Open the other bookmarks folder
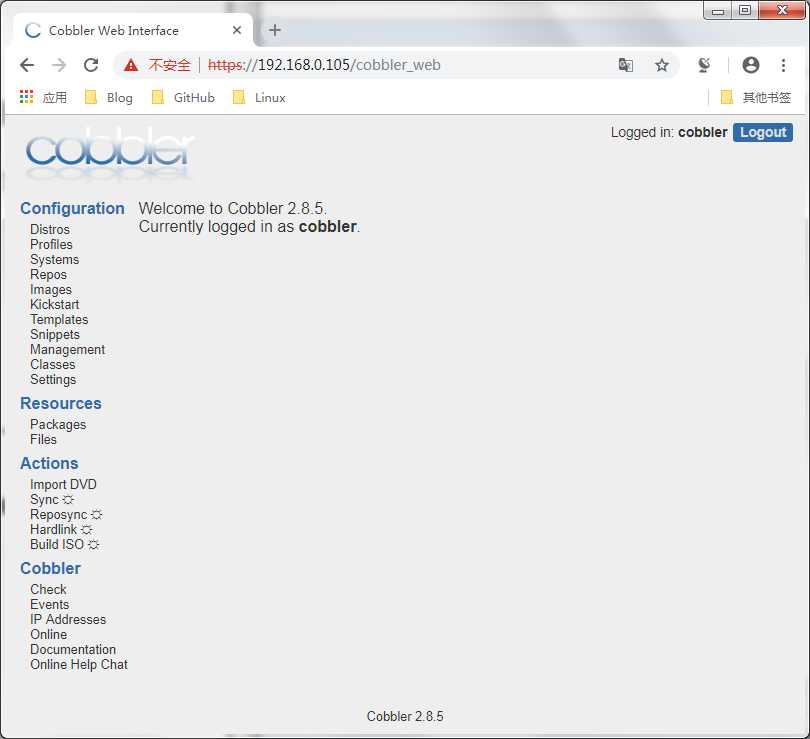 (x=755, y=97)
